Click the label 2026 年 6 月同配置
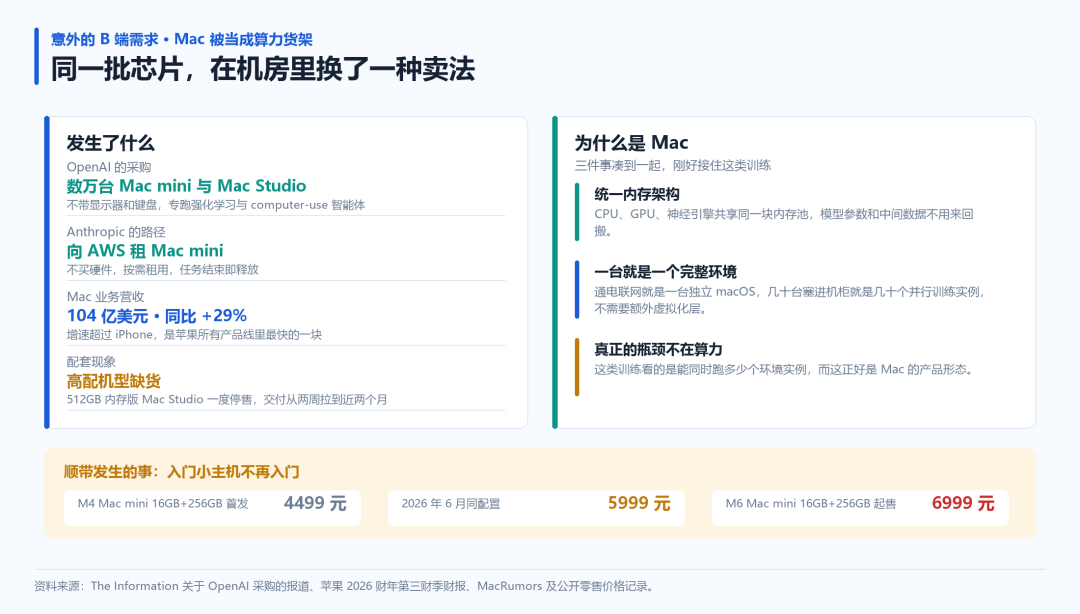Screen dimensions: 1080x614 [x=450, y=504]
